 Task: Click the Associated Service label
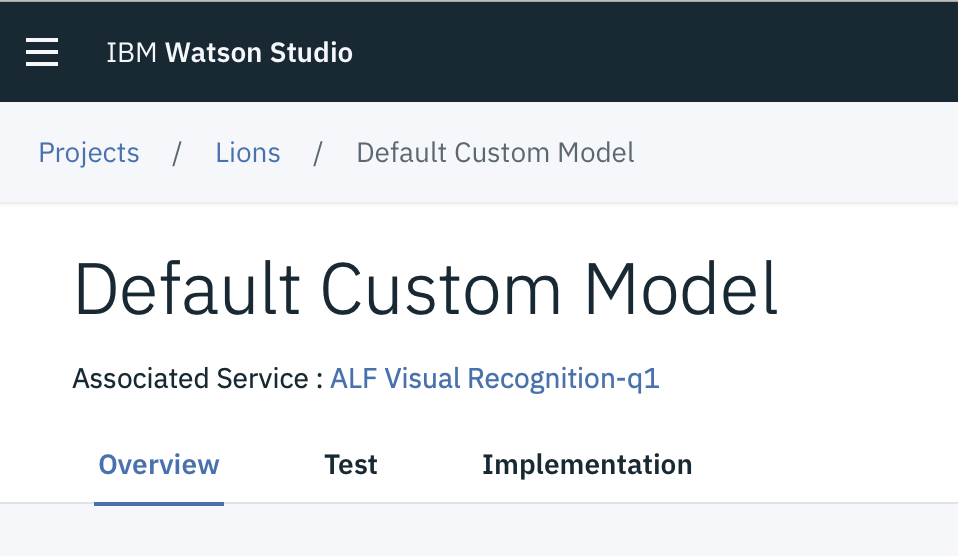pyautogui.click(x=197, y=378)
